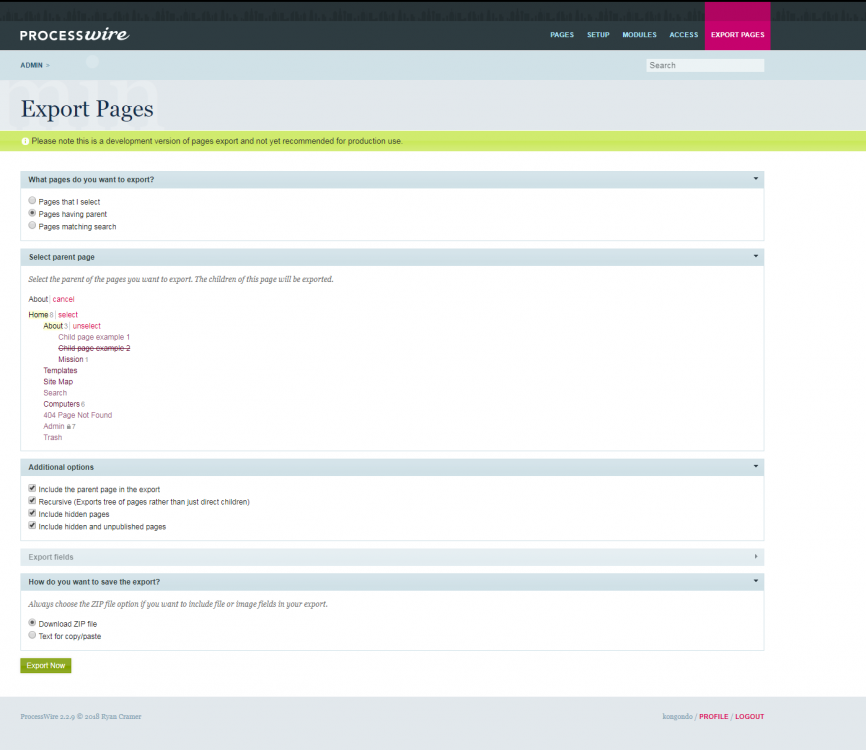The height and width of the screenshot is (750, 866).
Task: Choose the "Pages matching search" radio button
Action: click(x=32, y=226)
